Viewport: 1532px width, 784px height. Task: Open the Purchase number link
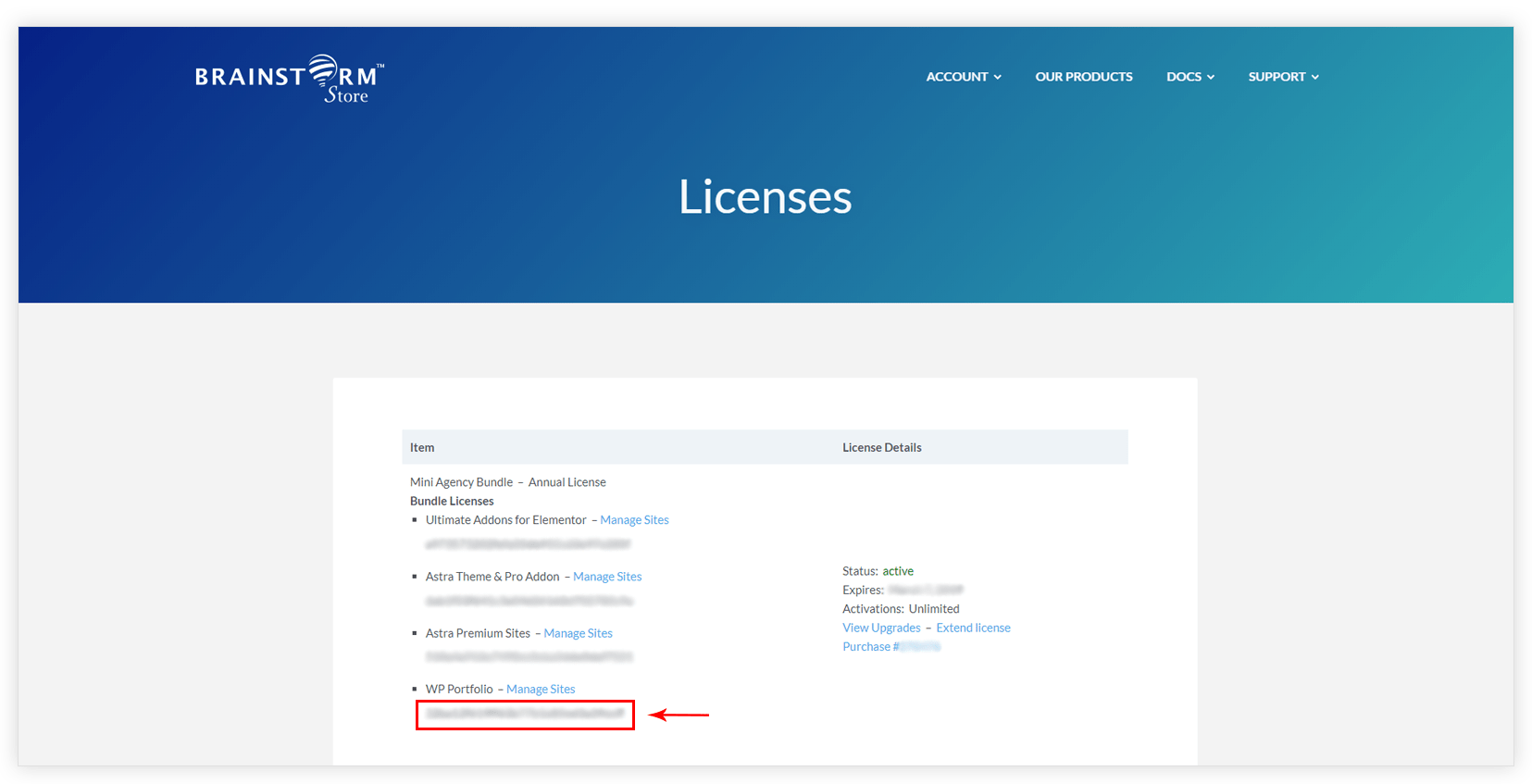pyautogui.click(x=891, y=647)
